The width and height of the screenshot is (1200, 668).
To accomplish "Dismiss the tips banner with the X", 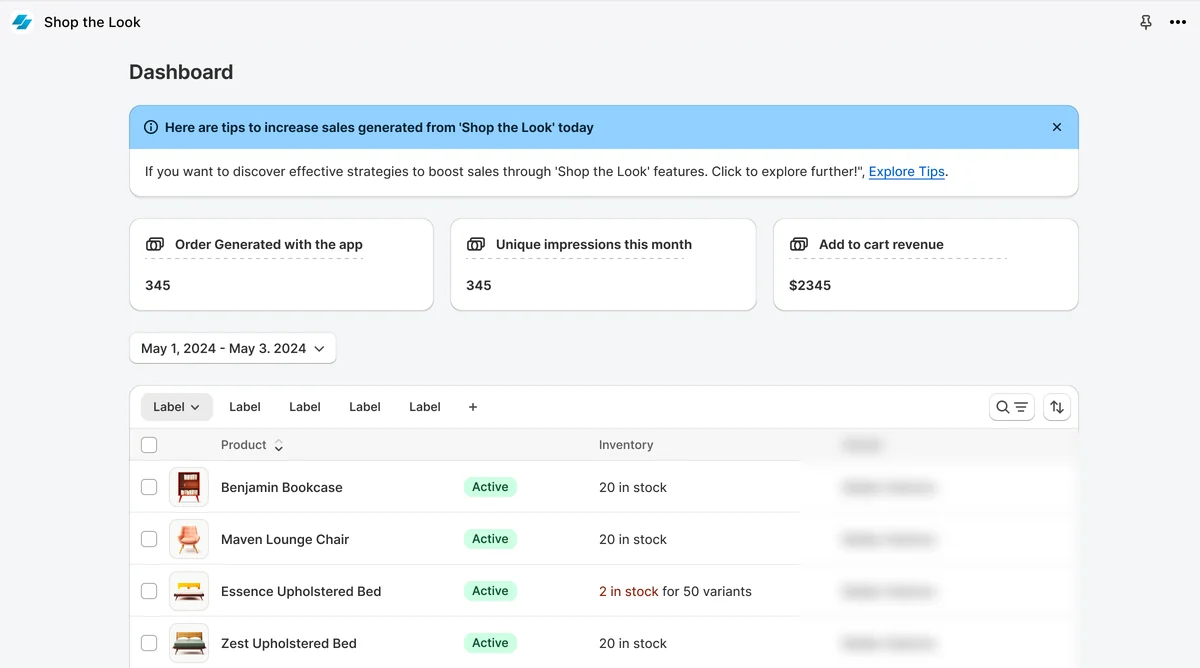I will tap(1057, 127).
